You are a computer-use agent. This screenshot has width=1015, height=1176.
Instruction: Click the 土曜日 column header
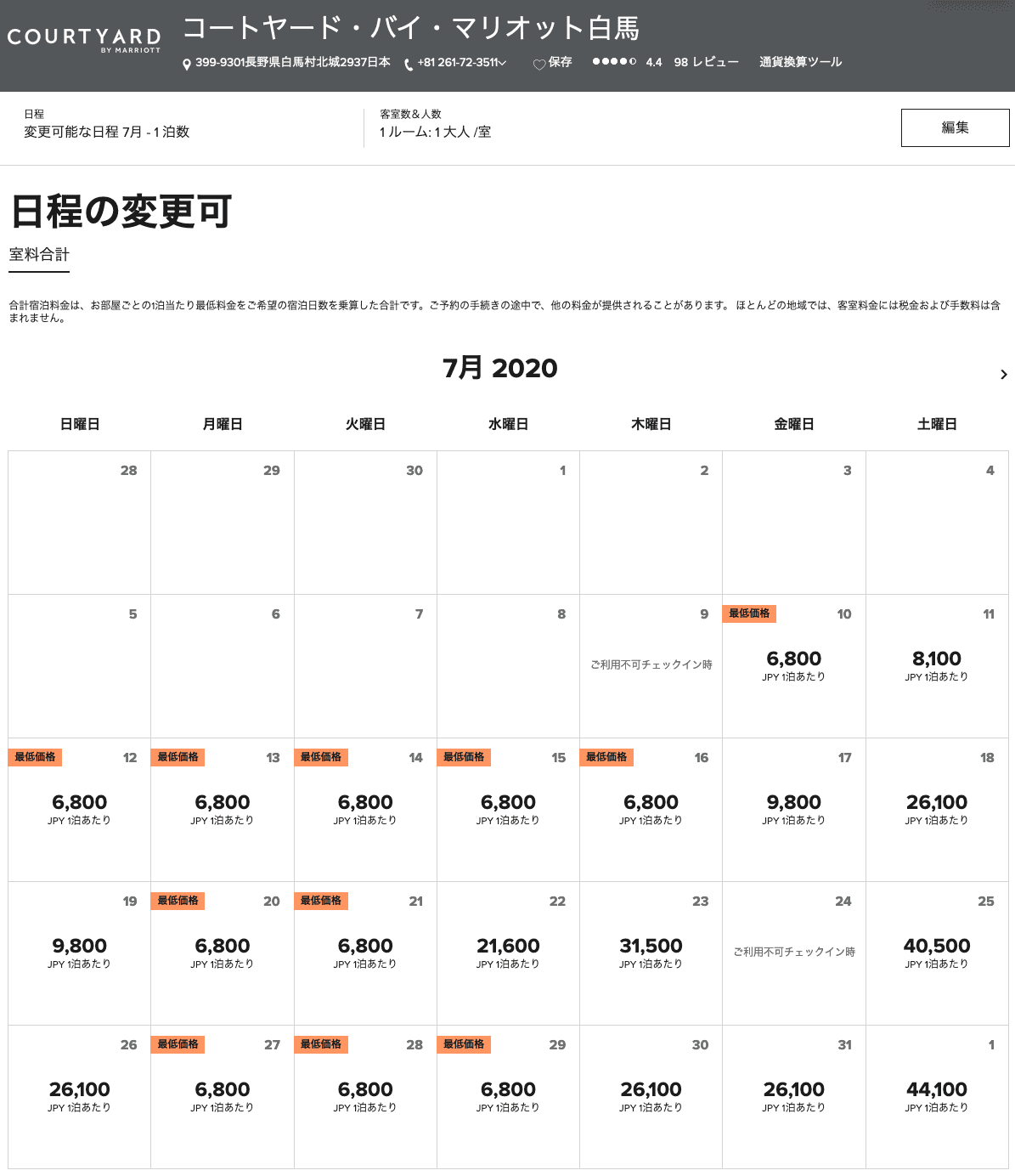point(937,424)
